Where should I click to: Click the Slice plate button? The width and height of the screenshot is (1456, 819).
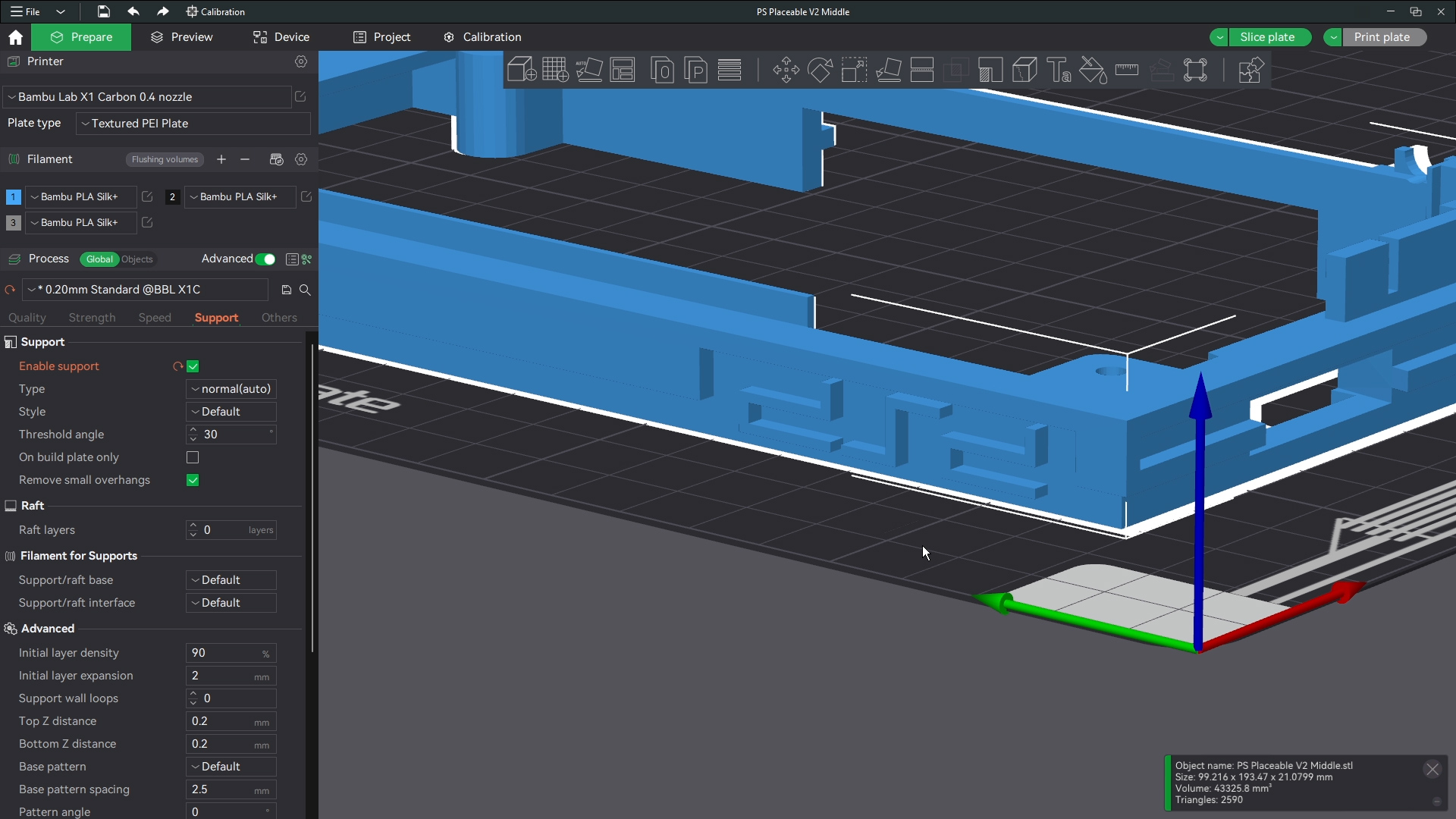[x=1267, y=37]
